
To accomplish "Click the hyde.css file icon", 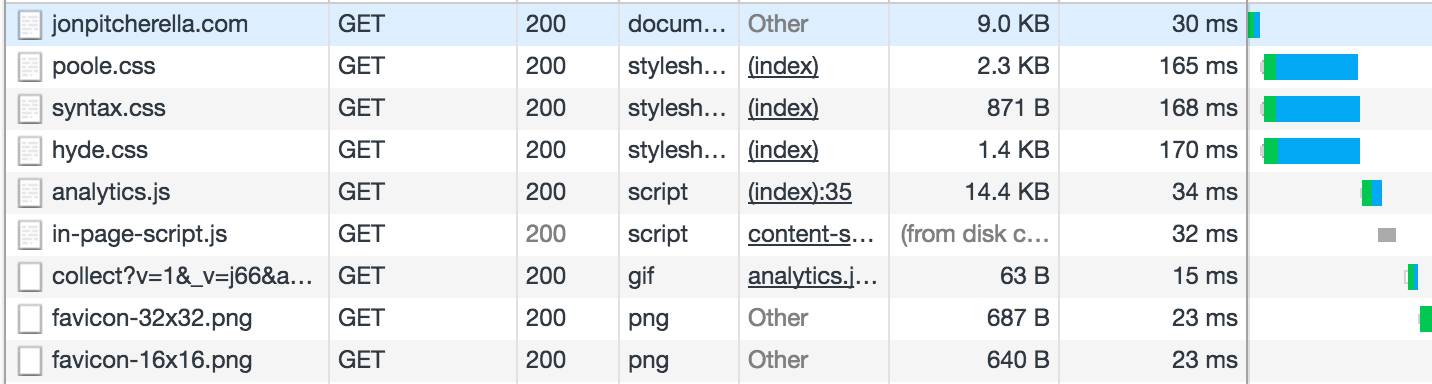I will (31, 151).
